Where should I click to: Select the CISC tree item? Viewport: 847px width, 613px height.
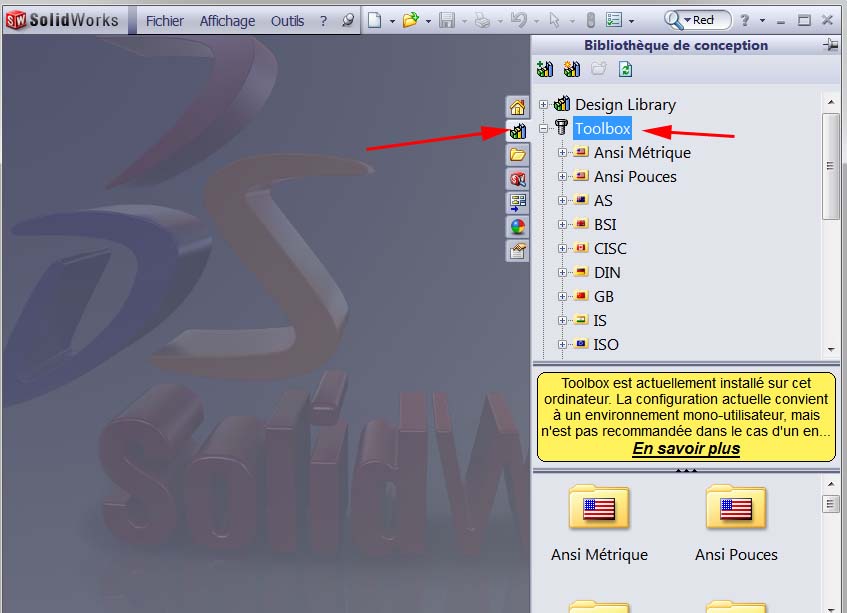coord(610,248)
